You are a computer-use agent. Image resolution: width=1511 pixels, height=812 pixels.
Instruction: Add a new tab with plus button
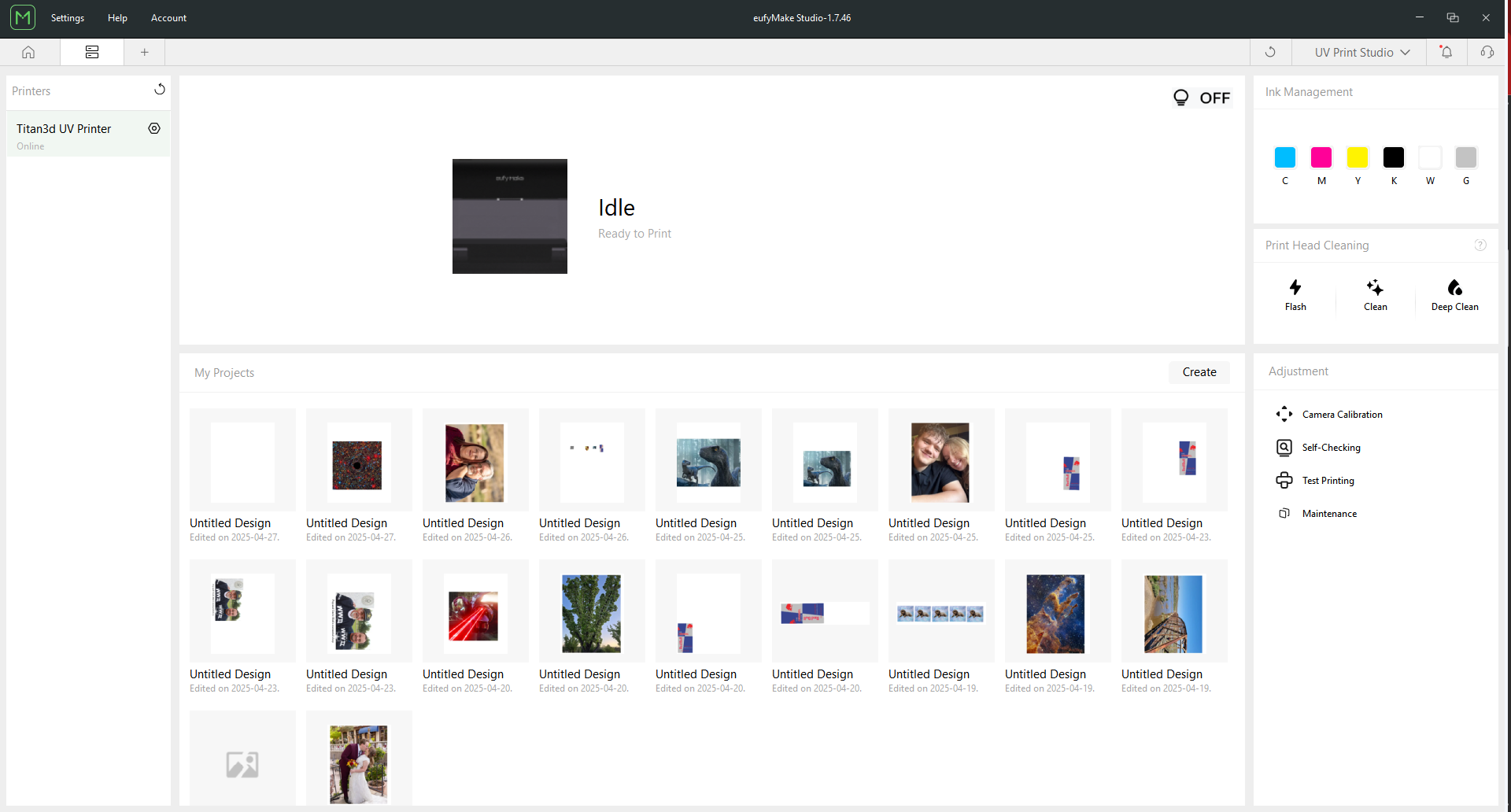coord(144,52)
